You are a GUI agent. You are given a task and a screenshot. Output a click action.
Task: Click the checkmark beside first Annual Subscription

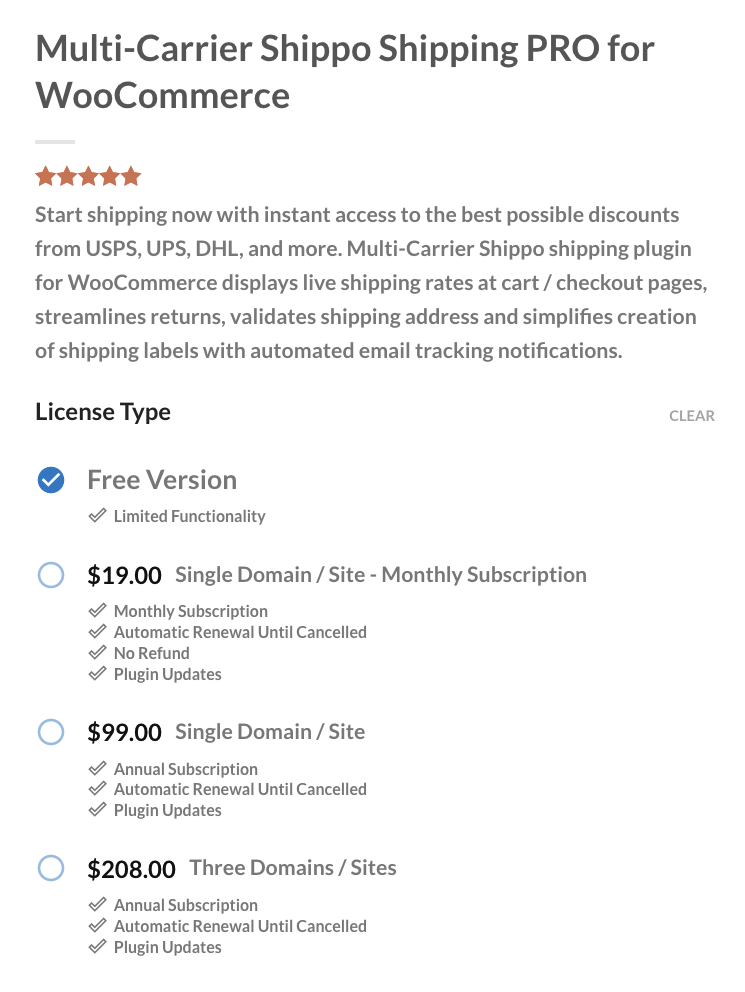click(97, 769)
